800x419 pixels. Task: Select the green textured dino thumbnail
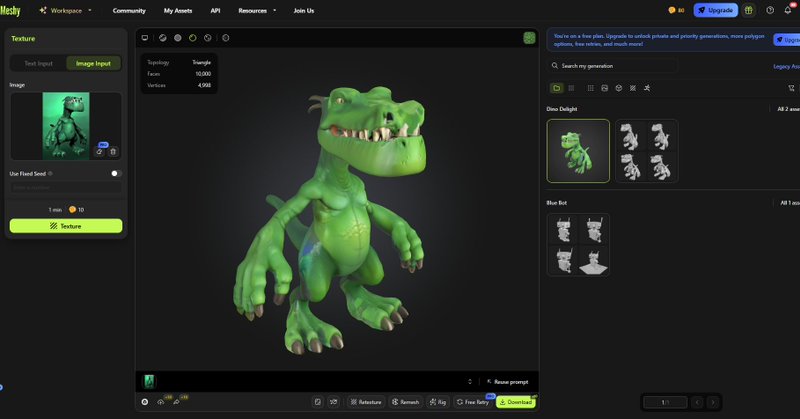point(578,151)
